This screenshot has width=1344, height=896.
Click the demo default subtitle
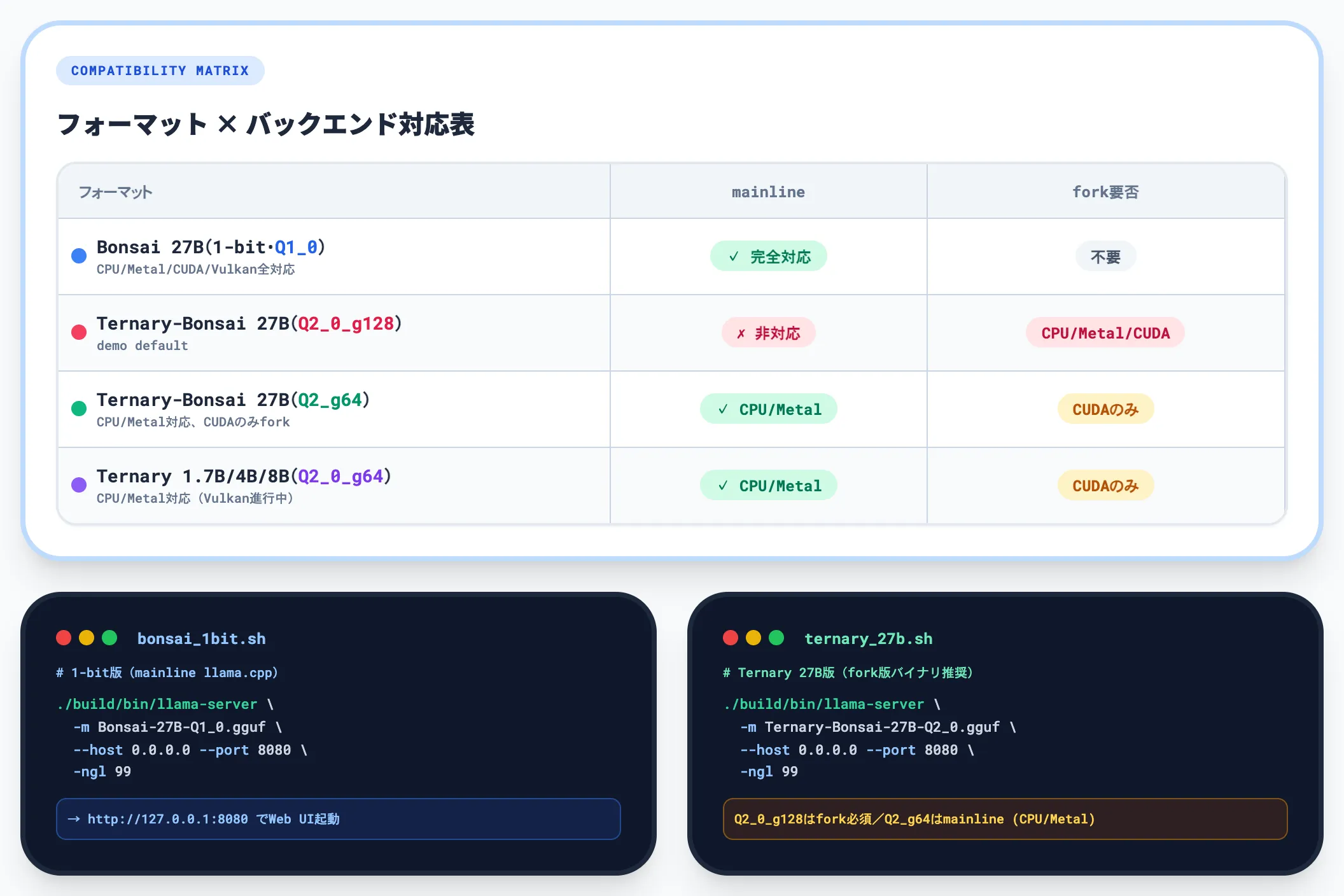click(x=143, y=346)
